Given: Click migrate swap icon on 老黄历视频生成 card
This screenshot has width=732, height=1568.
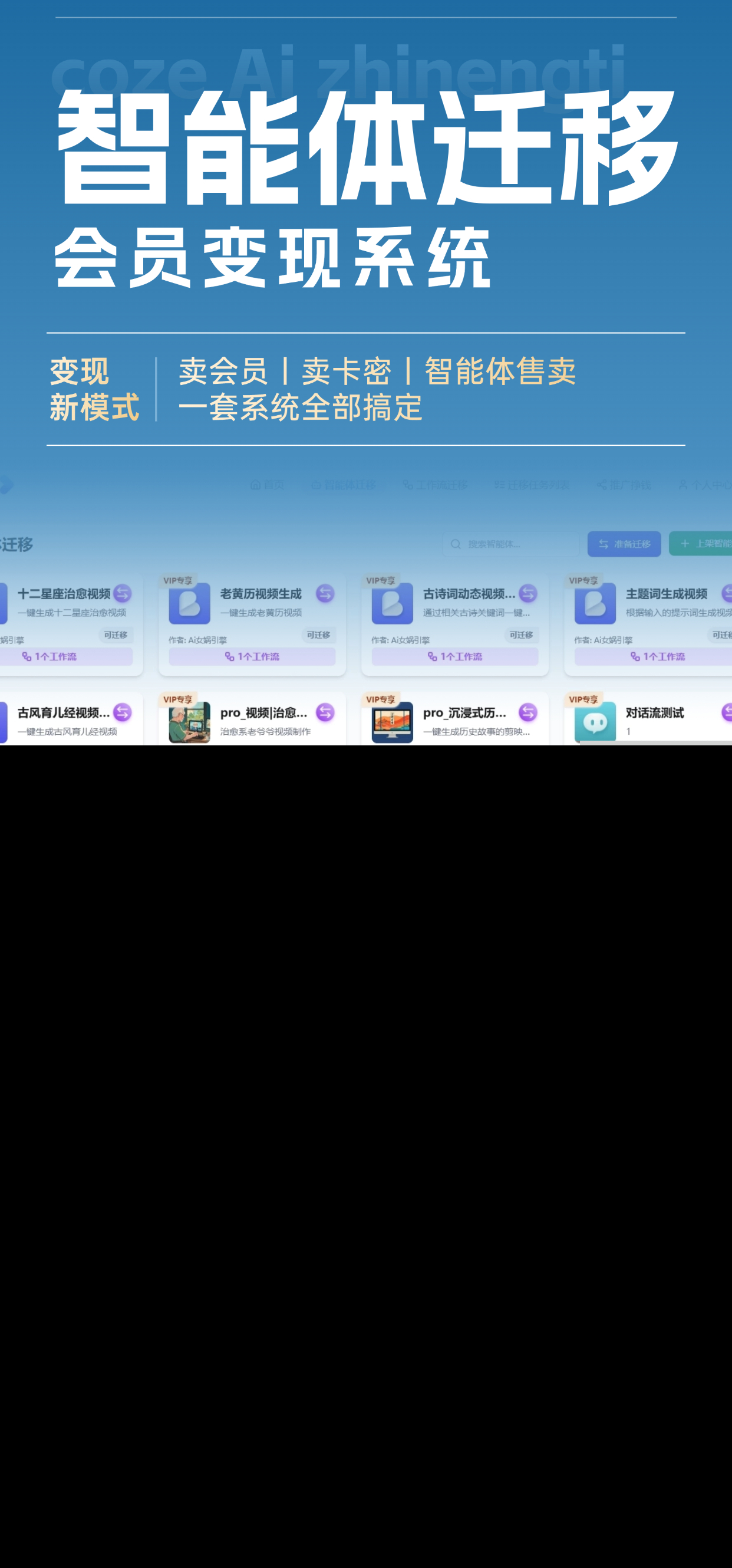Looking at the screenshot, I should pyautogui.click(x=325, y=593).
